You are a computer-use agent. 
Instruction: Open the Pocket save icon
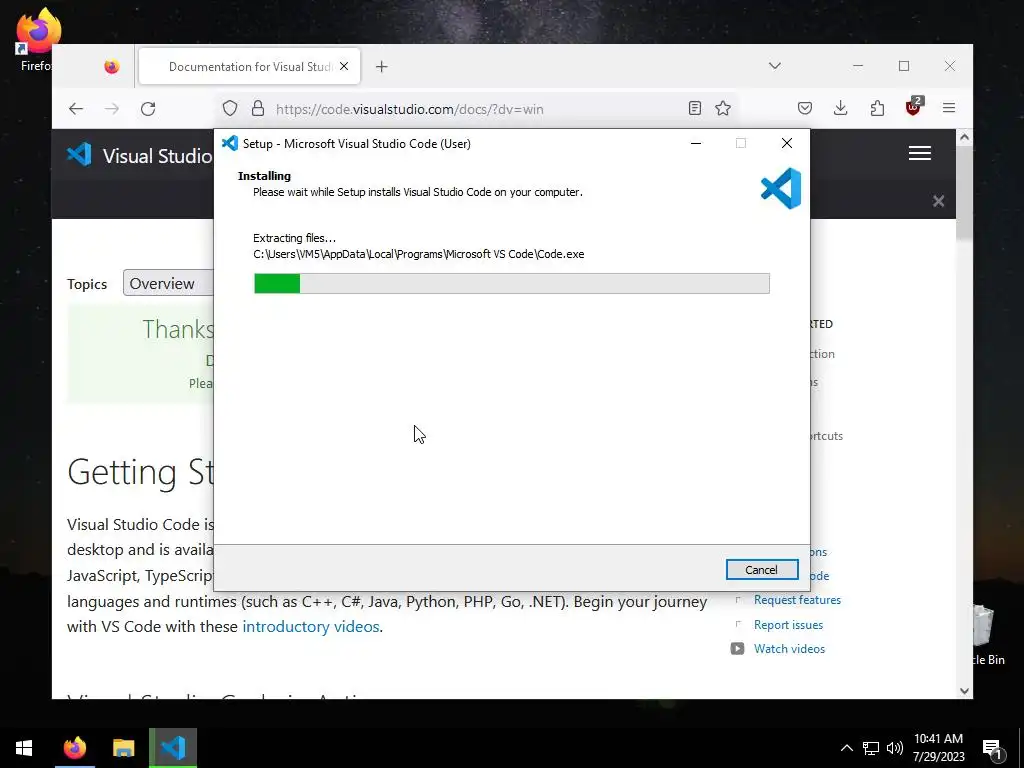[x=805, y=108]
